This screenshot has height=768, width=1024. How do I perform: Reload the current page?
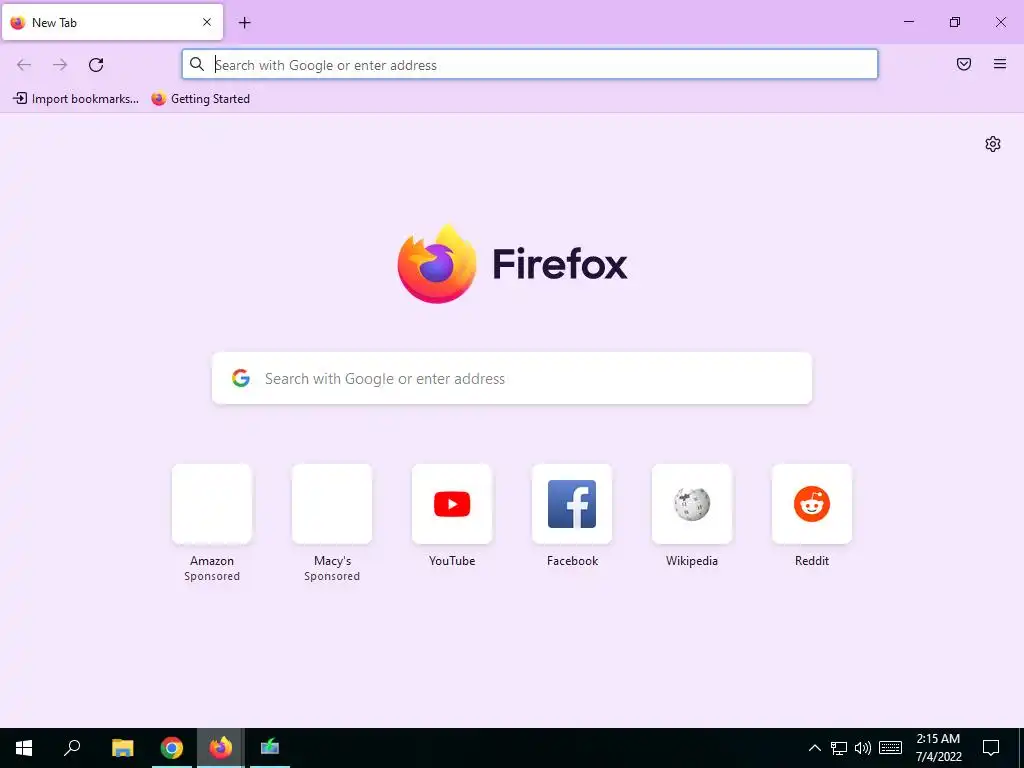(96, 65)
